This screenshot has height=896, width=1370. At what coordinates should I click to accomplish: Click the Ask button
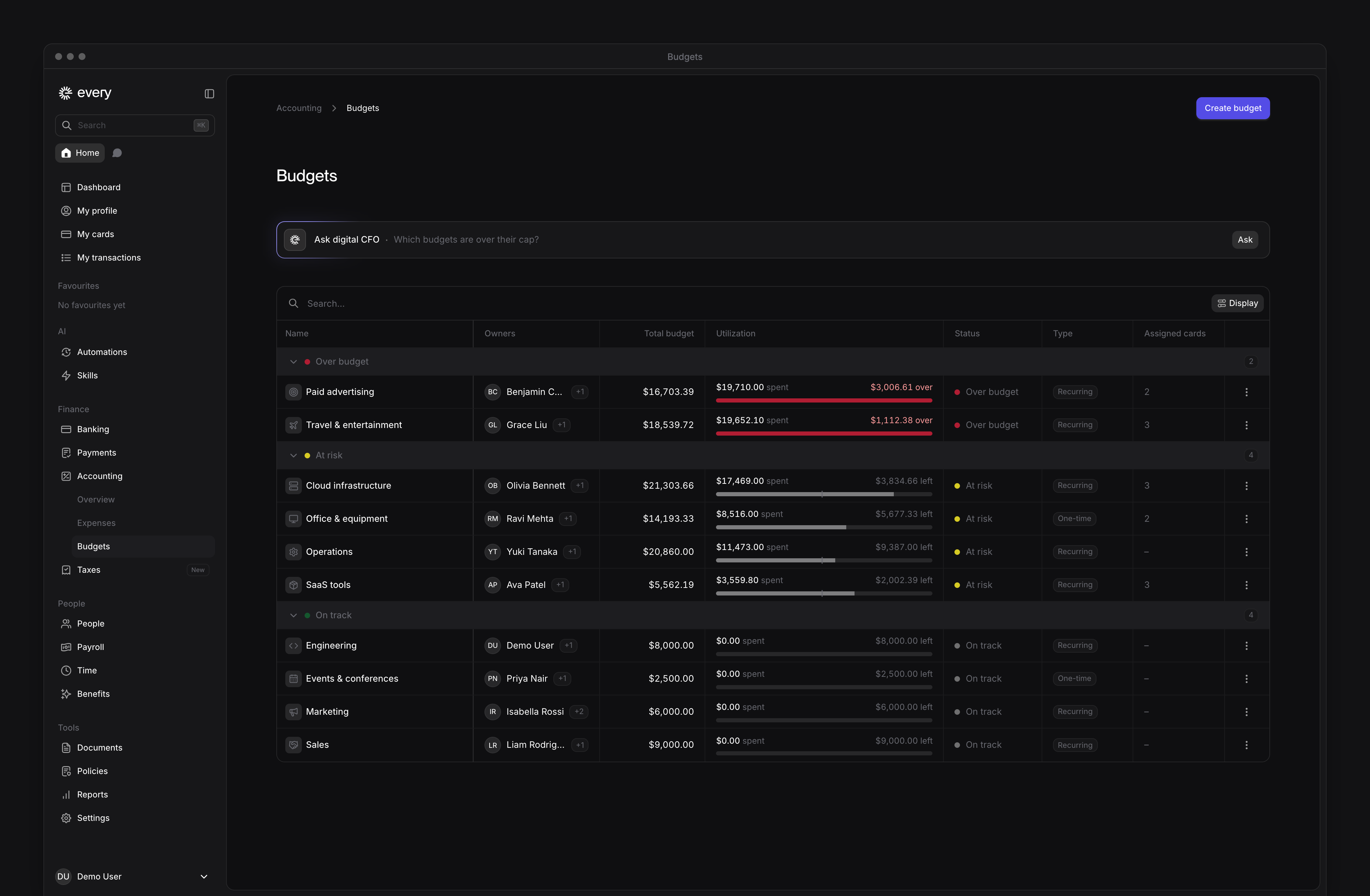pos(1245,240)
